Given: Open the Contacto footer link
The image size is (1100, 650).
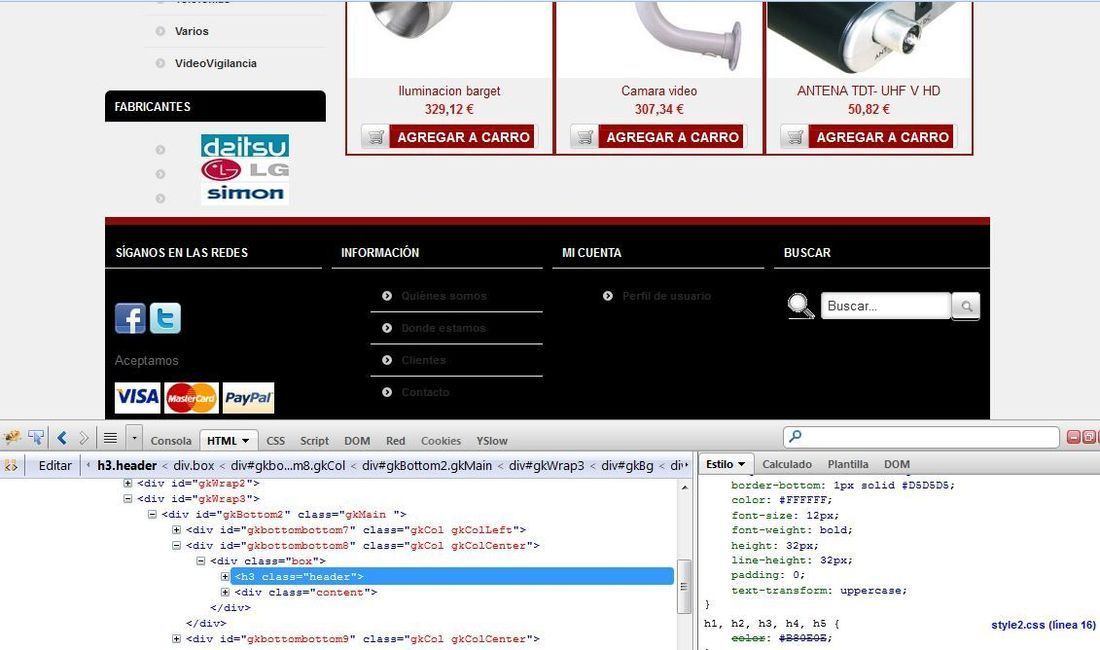Looking at the screenshot, I should click(x=425, y=392).
